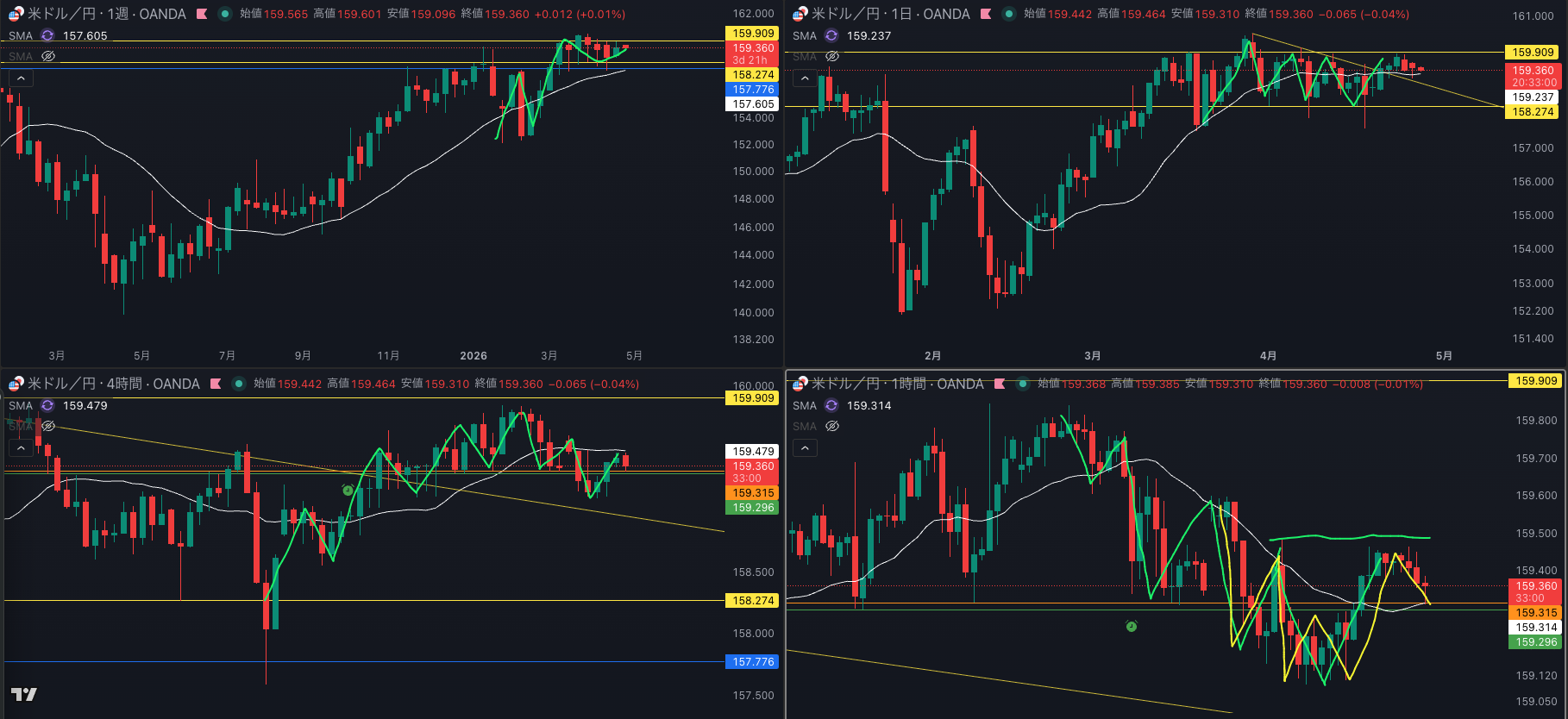Click the green event marker on the 4-hour chart
Viewport: 1568px width, 719px height.
348,491
